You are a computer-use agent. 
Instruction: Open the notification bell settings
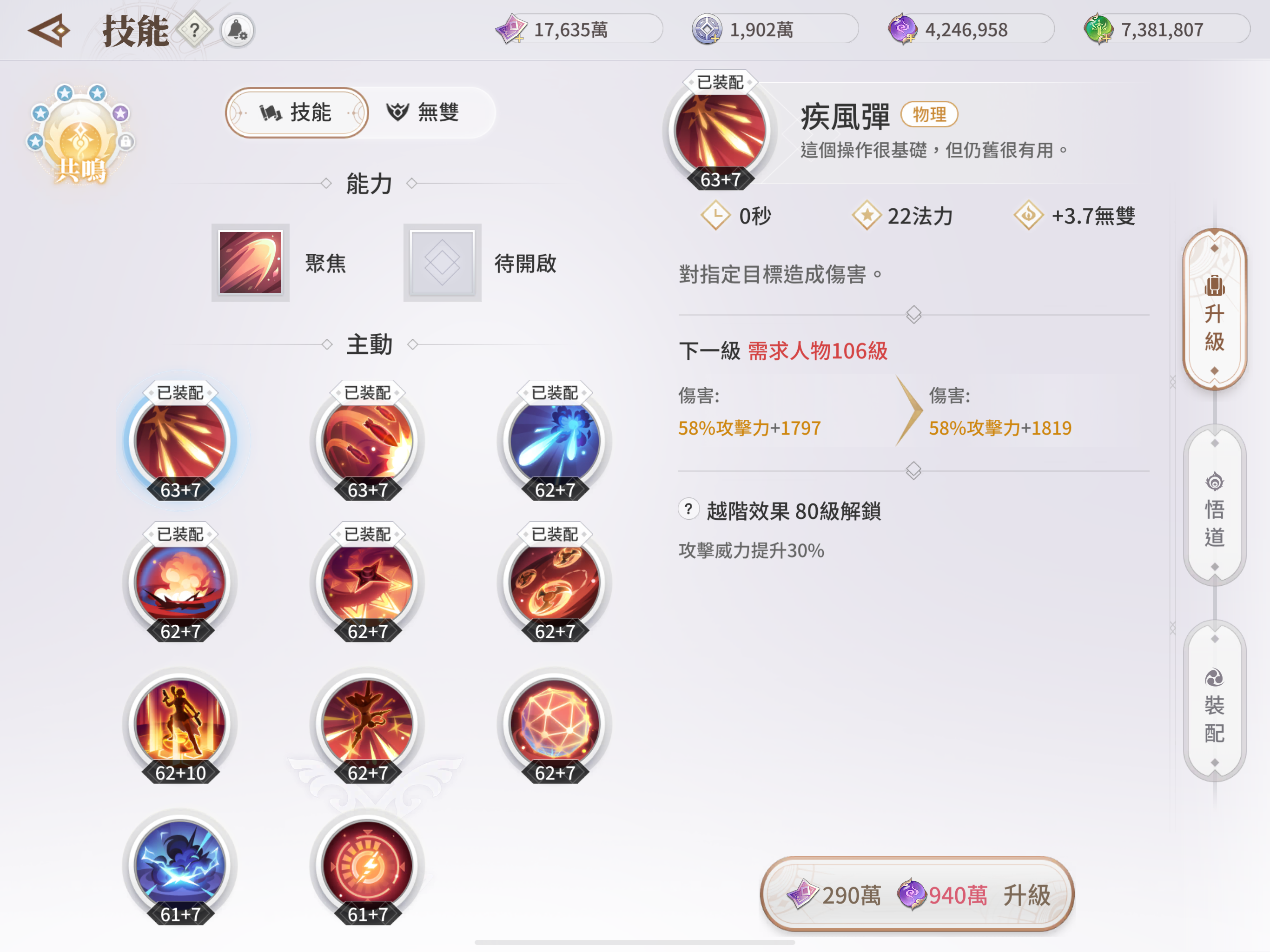[237, 30]
